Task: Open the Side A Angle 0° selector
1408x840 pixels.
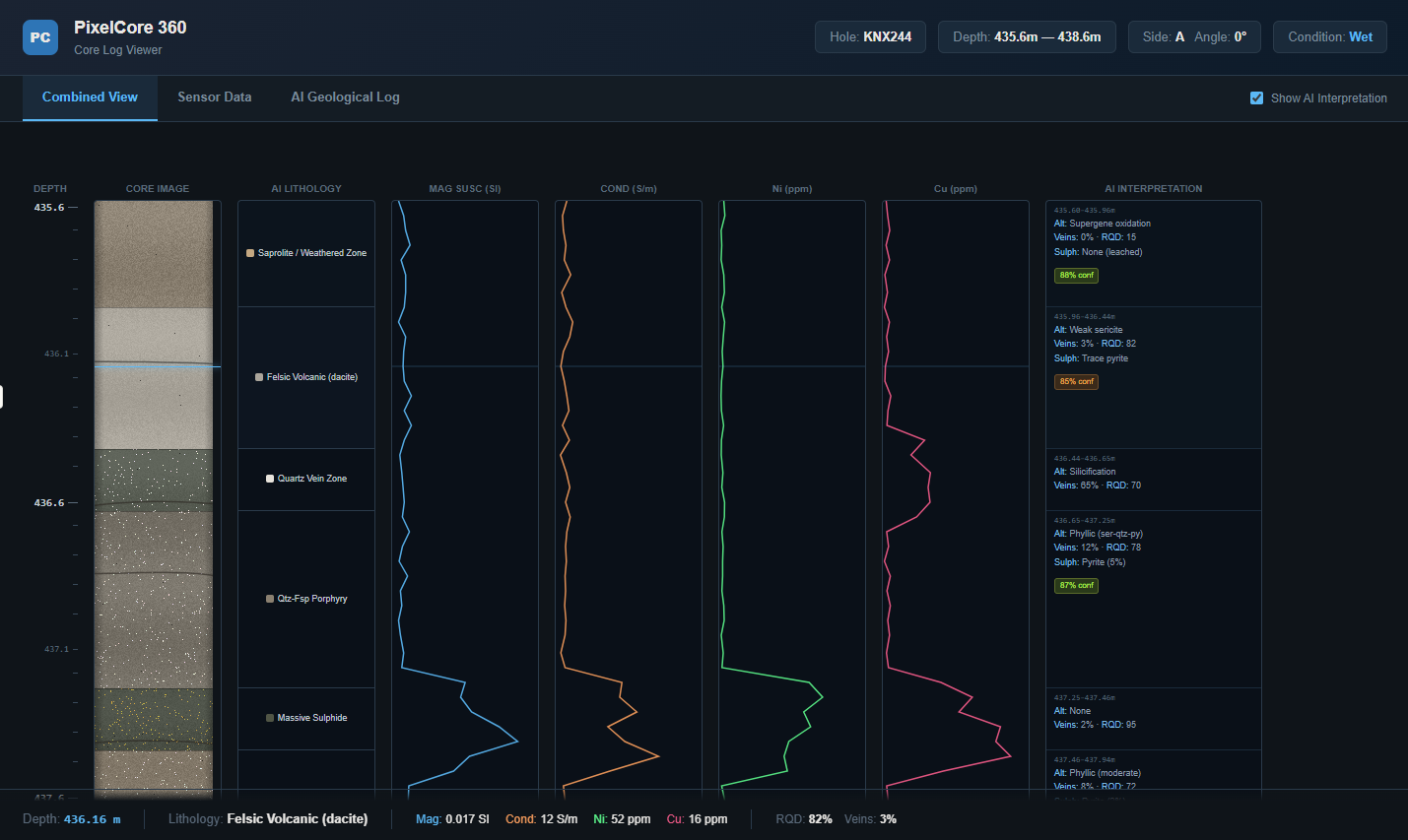Action: coord(1193,37)
